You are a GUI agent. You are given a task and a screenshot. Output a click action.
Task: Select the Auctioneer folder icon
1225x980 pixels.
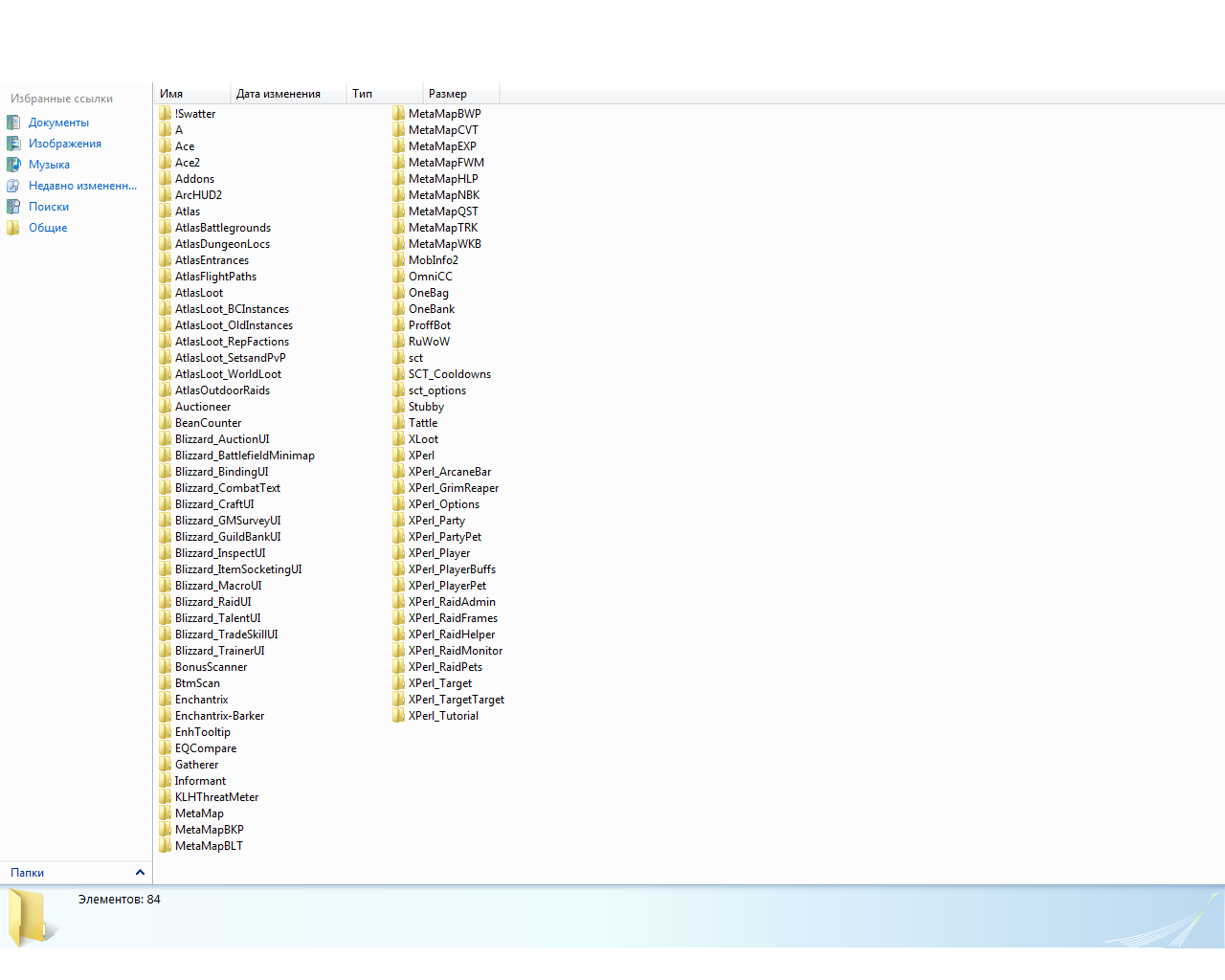pos(166,407)
